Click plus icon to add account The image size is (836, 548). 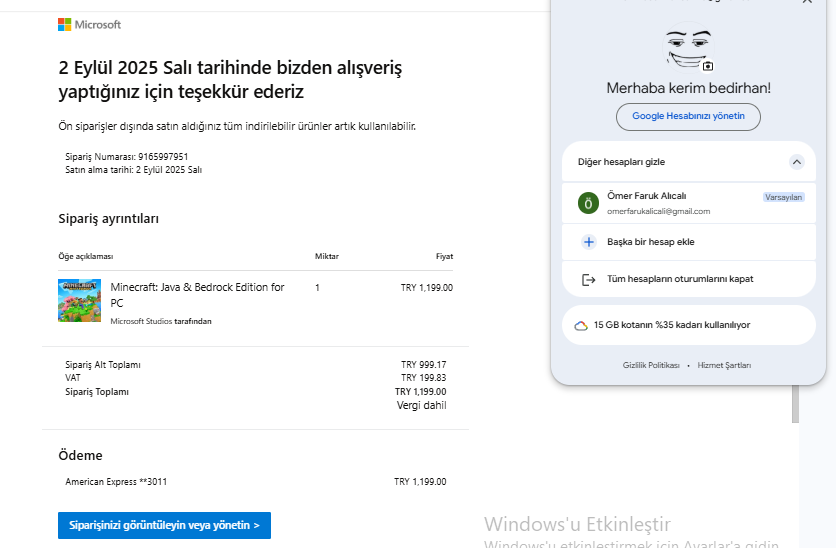589,242
